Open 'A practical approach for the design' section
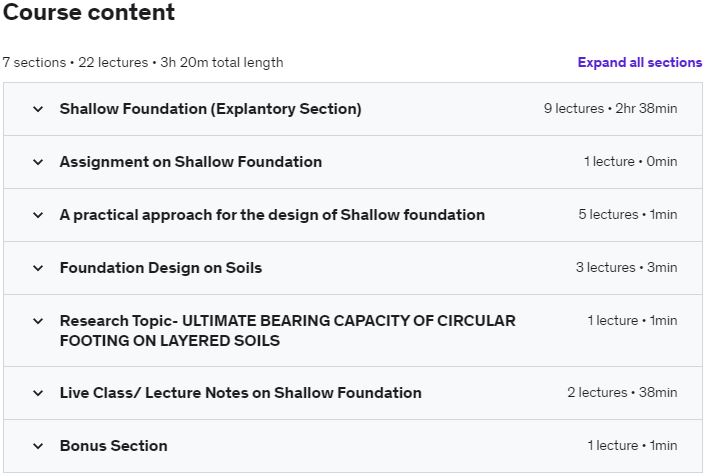 pyautogui.click(x=272, y=215)
